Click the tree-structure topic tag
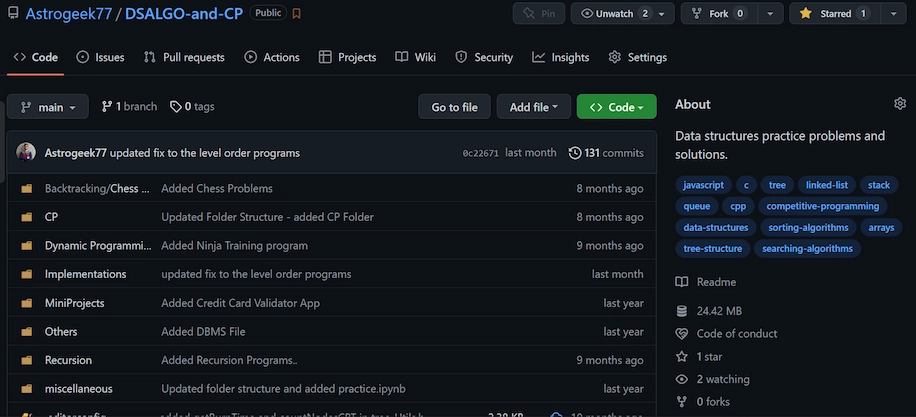 tap(712, 248)
